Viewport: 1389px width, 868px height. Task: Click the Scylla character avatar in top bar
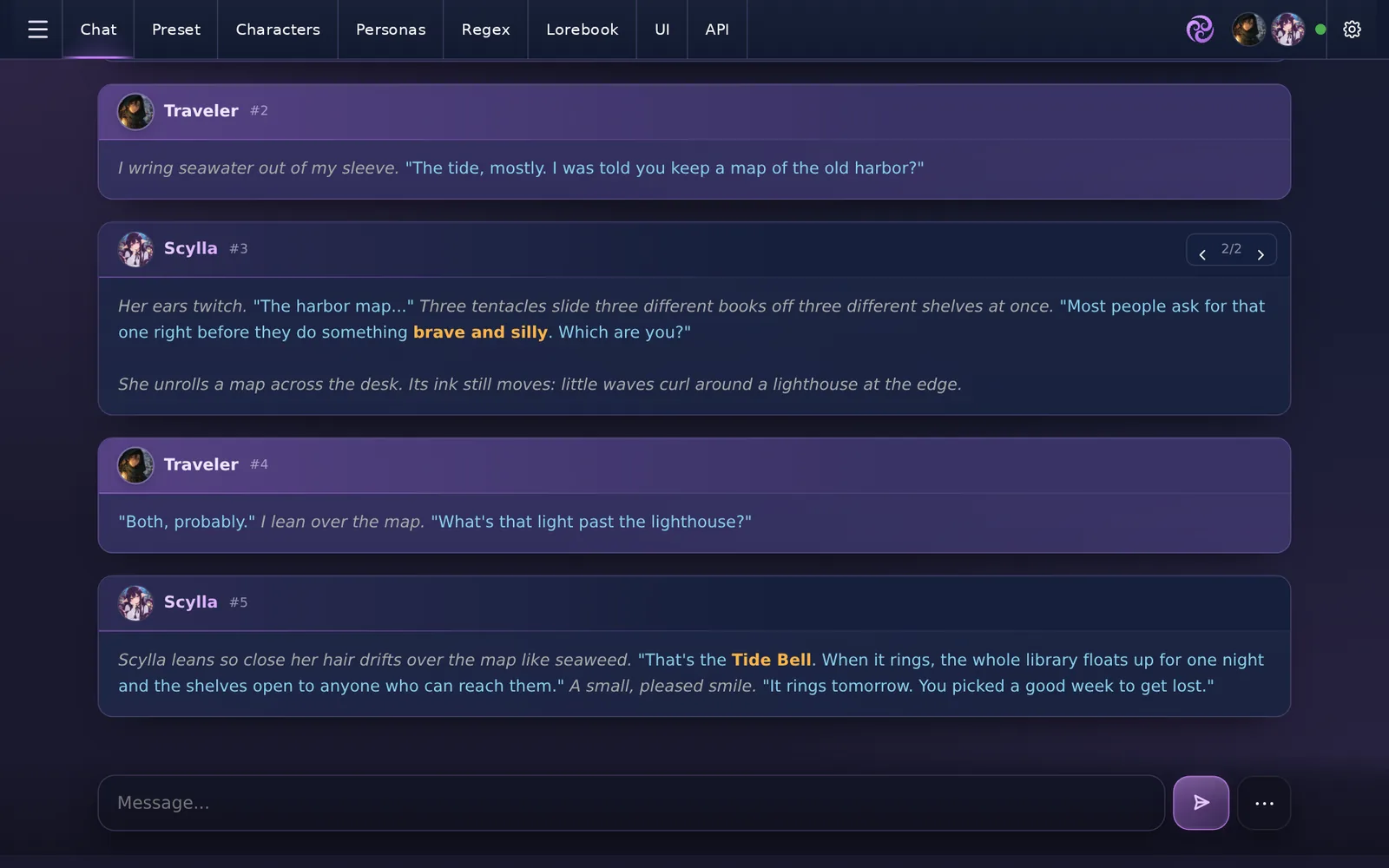coord(1287,30)
